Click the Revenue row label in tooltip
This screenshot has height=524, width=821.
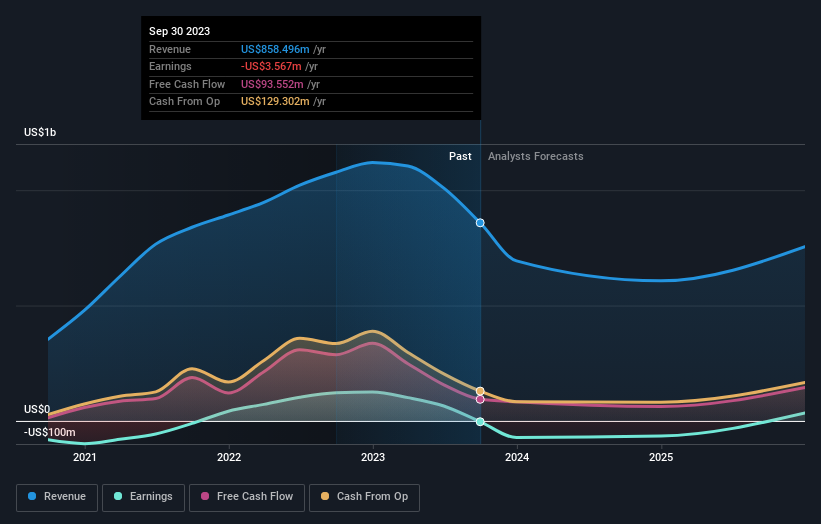click(x=170, y=49)
